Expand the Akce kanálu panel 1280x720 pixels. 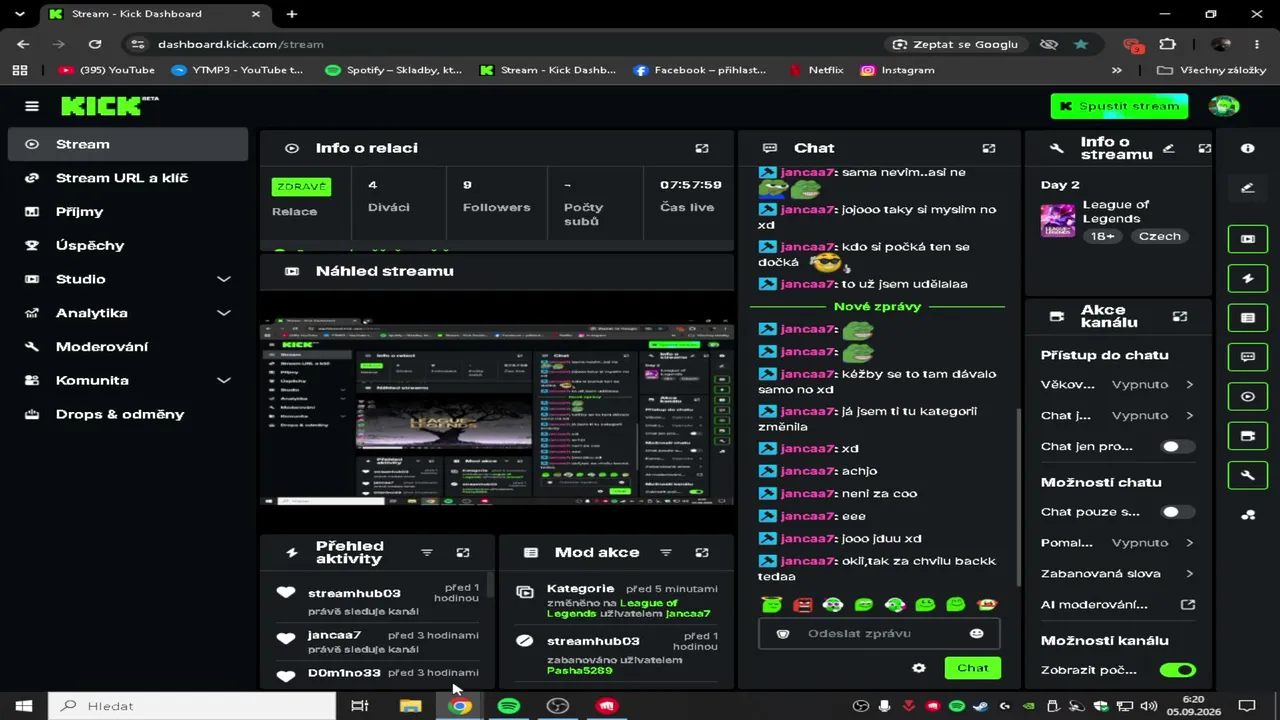pos(1180,316)
